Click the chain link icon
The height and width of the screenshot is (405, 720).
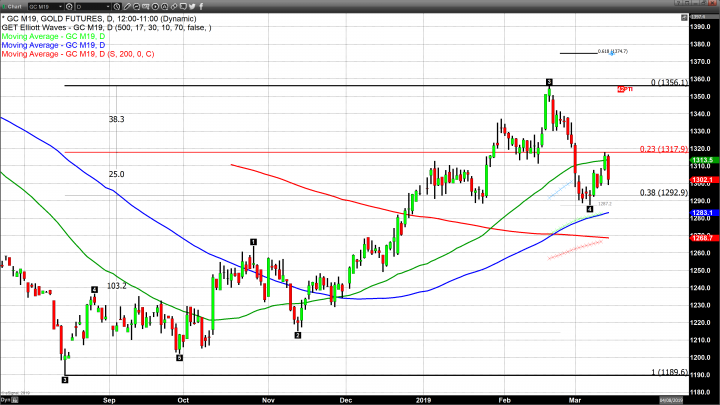click(174, 6)
